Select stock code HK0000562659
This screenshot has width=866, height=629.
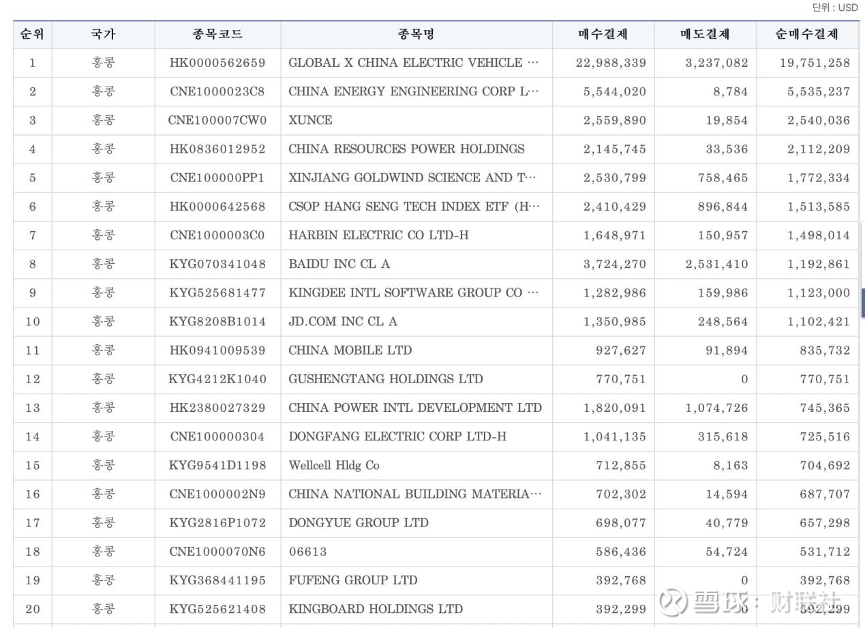(x=218, y=63)
